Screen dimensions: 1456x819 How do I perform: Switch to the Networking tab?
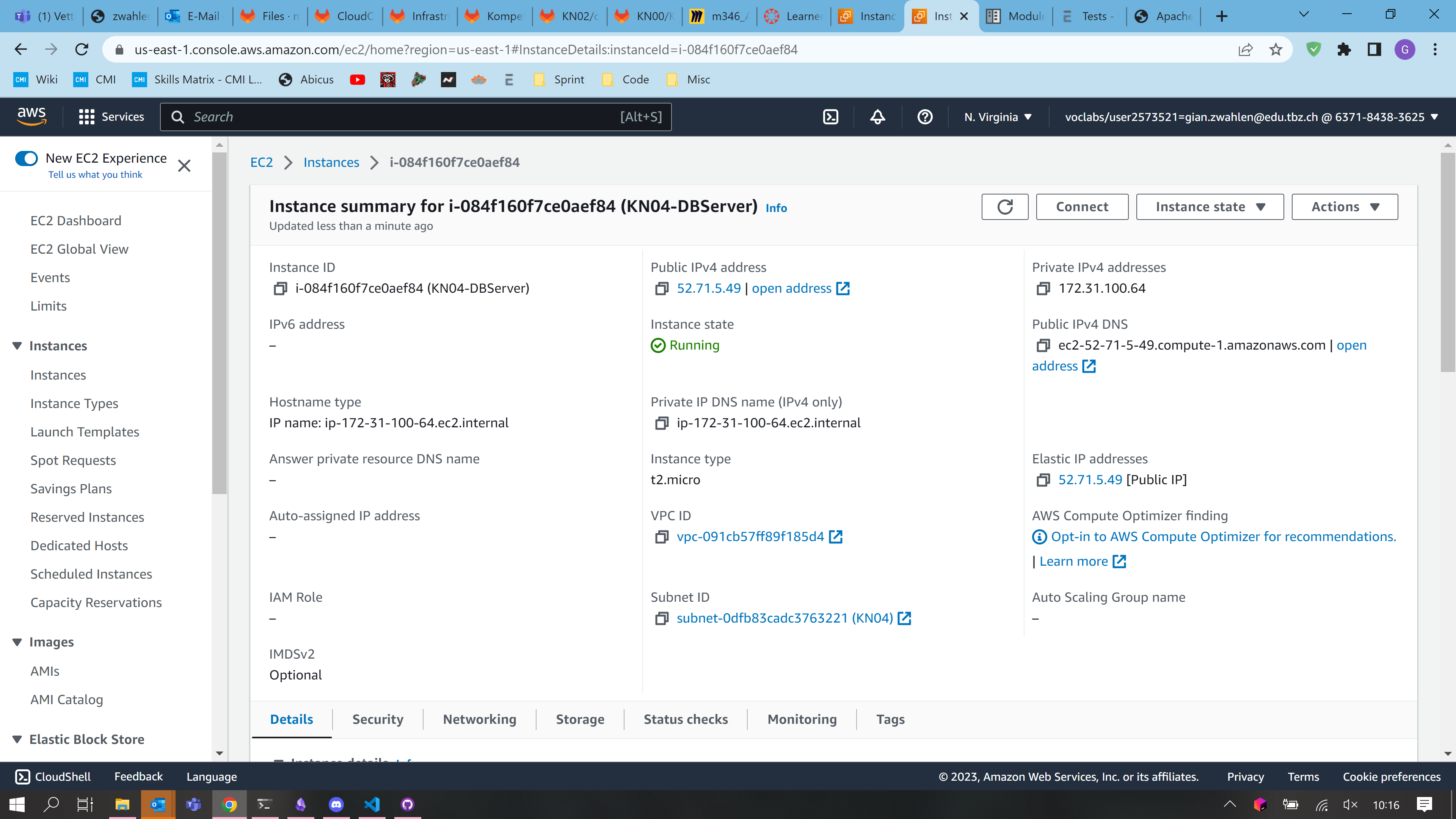pyautogui.click(x=479, y=720)
